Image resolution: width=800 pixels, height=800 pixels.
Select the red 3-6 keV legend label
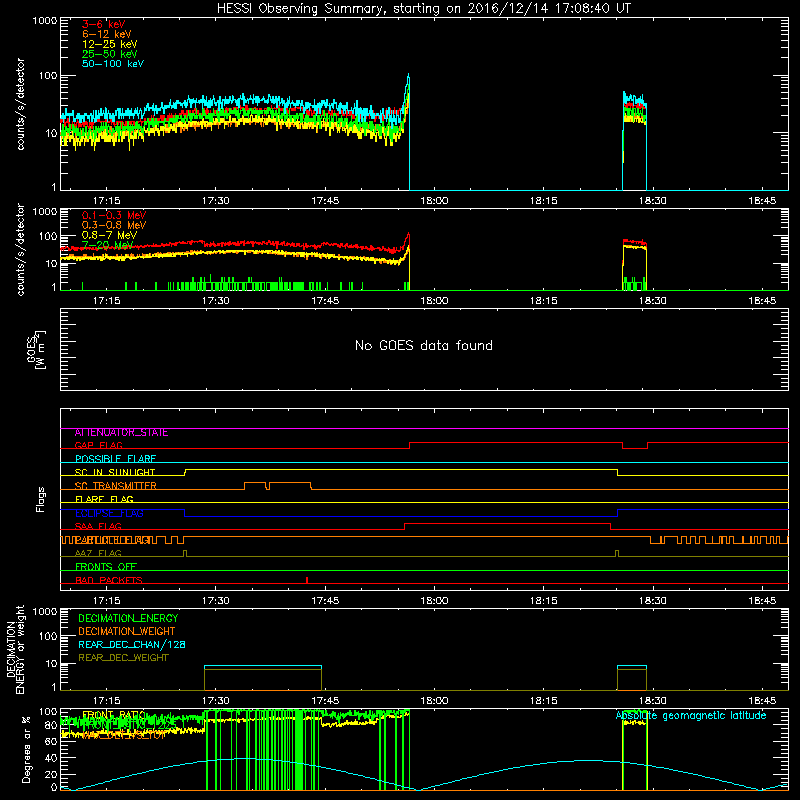(x=104, y=24)
